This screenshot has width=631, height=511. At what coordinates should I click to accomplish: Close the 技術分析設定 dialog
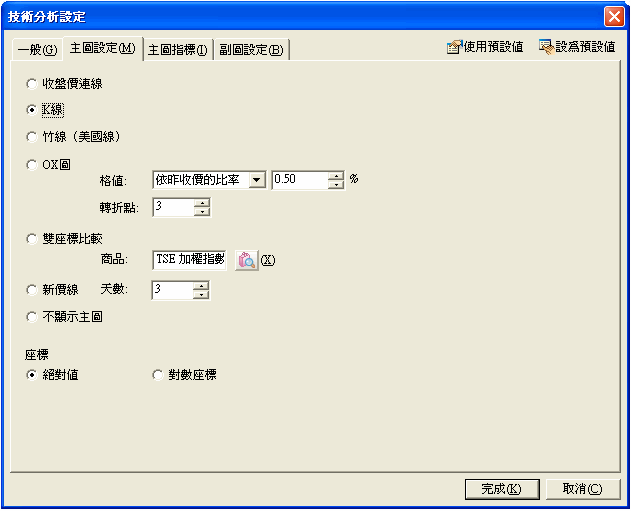tap(614, 17)
